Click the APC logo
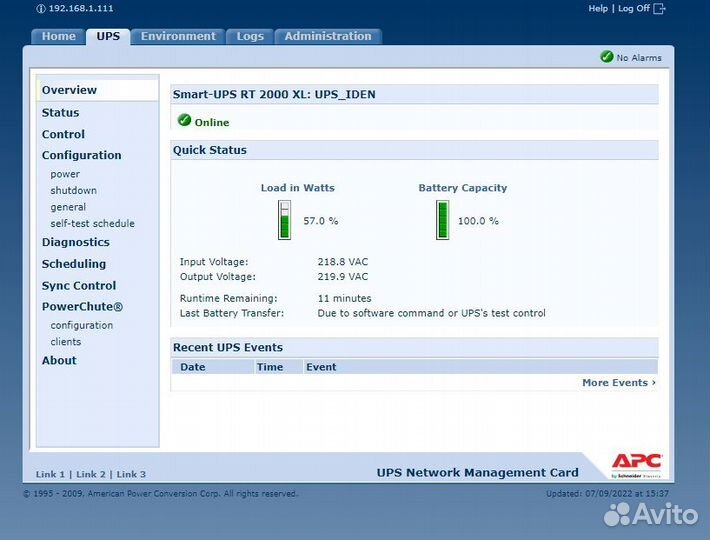The width and height of the screenshot is (710, 540). click(636, 464)
